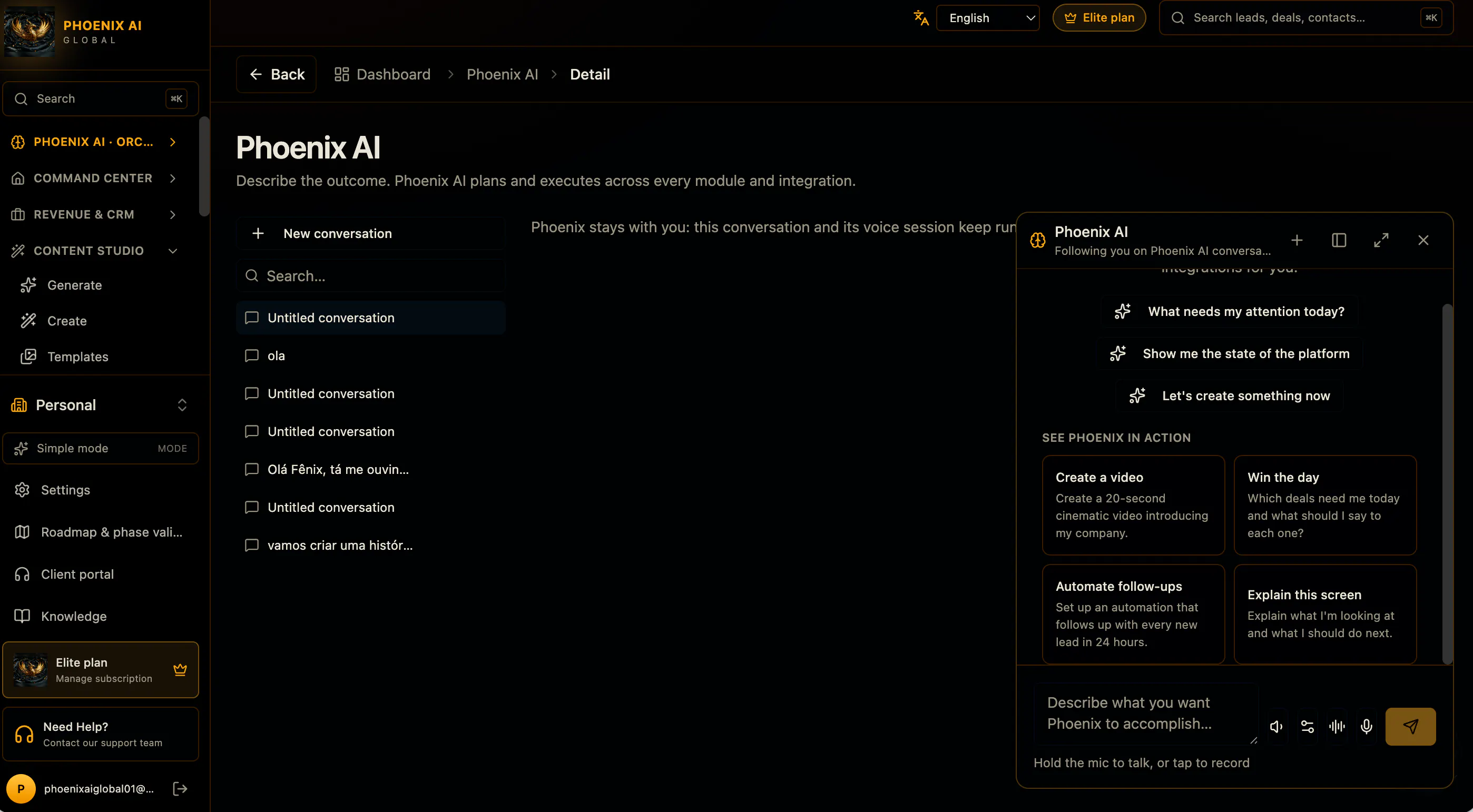This screenshot has height=812, width=1473.
Task: Select the Automate follow-ups card
Action: [1133, 613]
